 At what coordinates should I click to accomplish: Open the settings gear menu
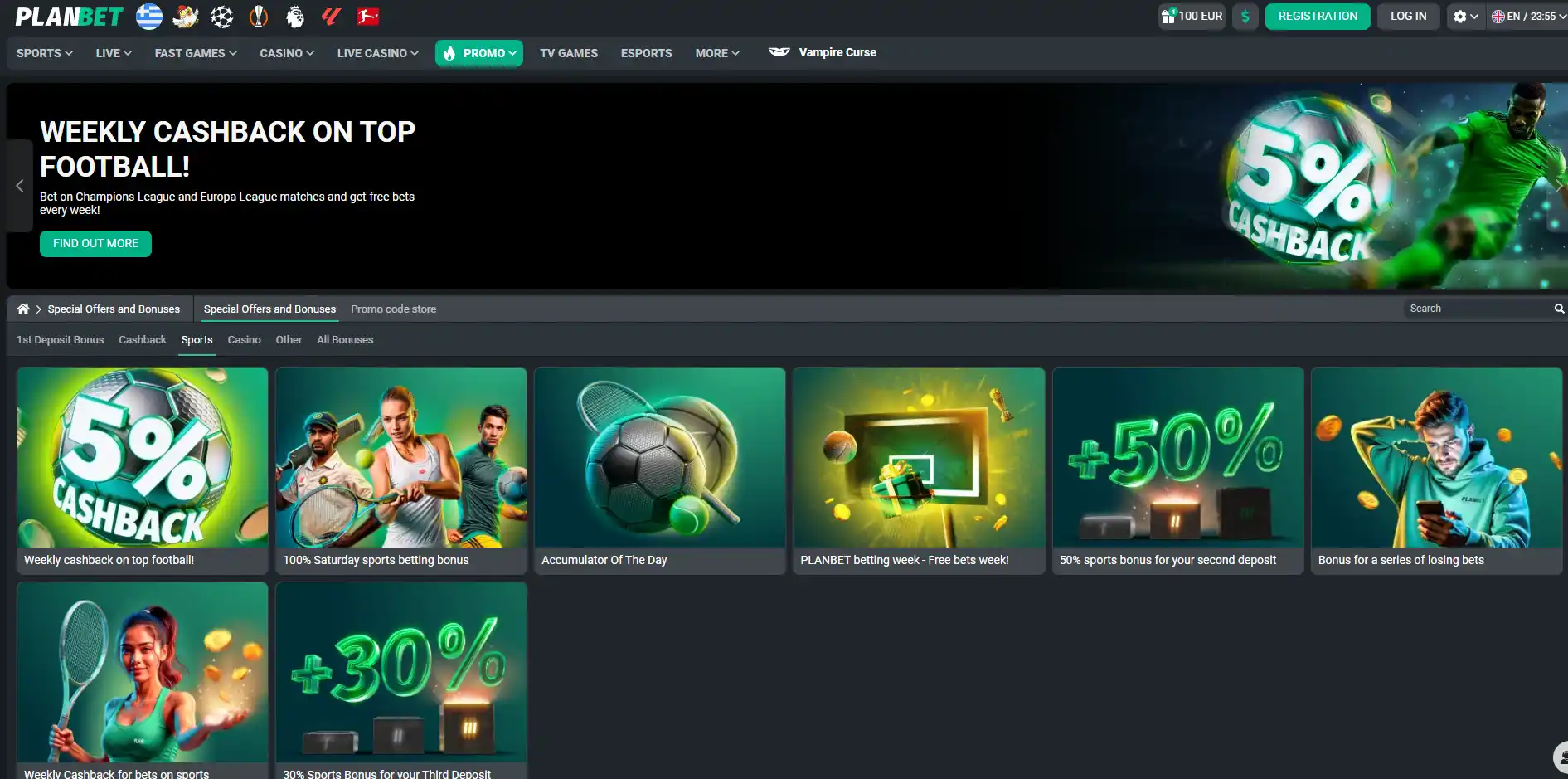(x=1465, y=17)
